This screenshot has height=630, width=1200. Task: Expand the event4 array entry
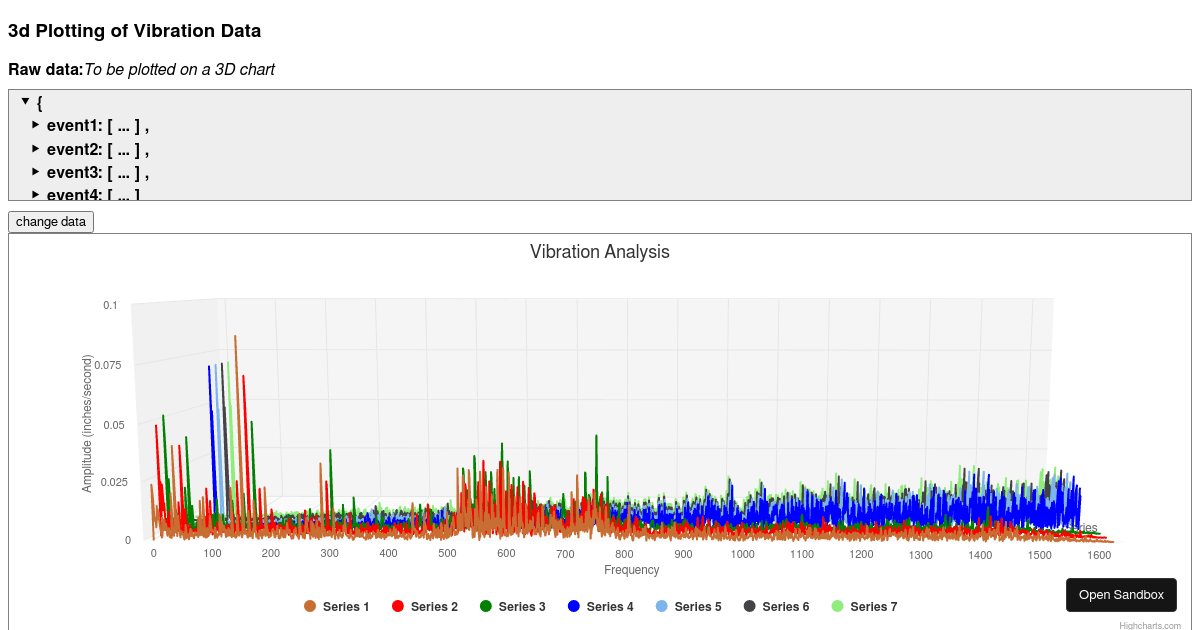[35, 195]
